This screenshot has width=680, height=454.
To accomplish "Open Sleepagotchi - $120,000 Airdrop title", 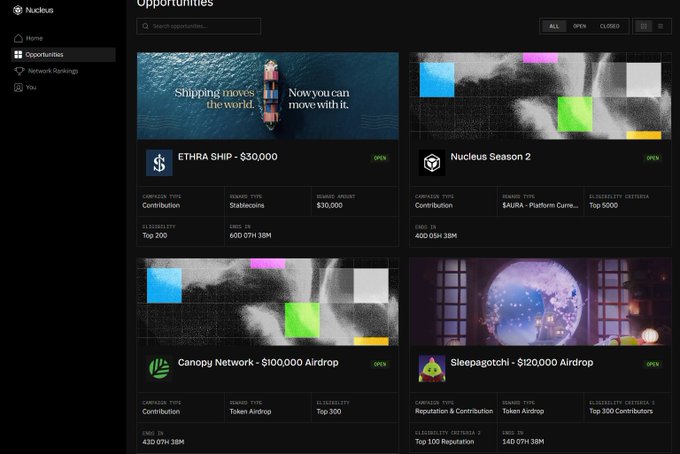I will pos(522,363).
